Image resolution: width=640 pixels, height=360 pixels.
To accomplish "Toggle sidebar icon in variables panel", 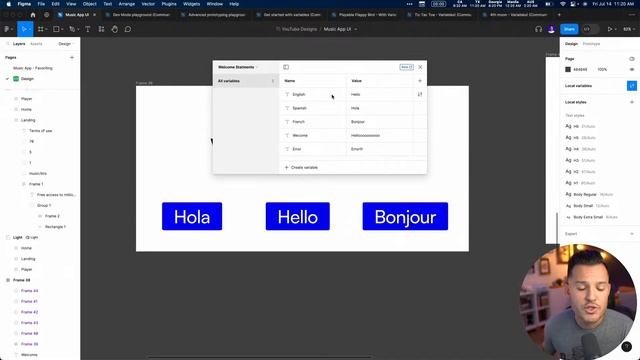I will click(x=286, y=67).
